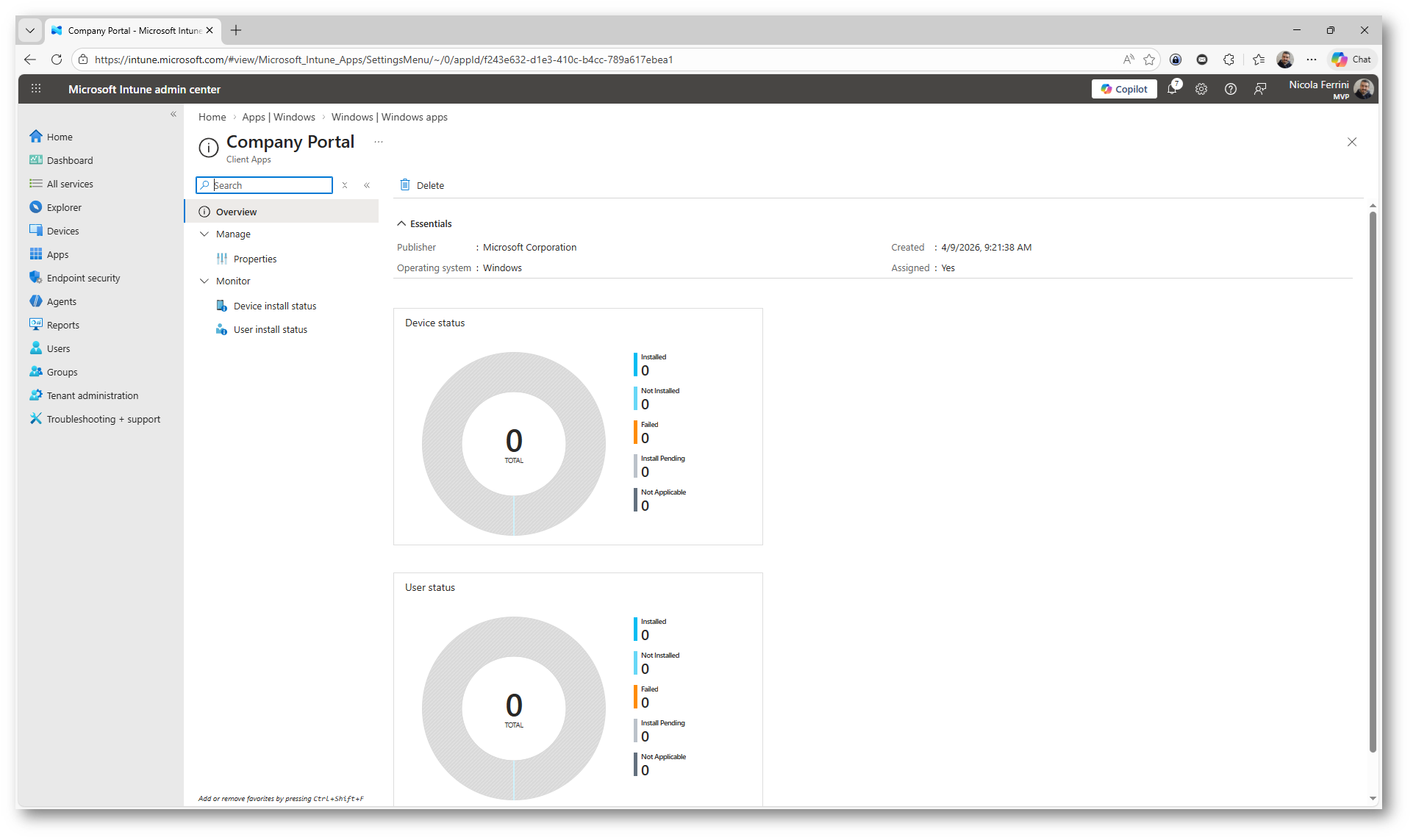Collapse the Essentials section
This screenshot has height=840, width=1413.
401,223
